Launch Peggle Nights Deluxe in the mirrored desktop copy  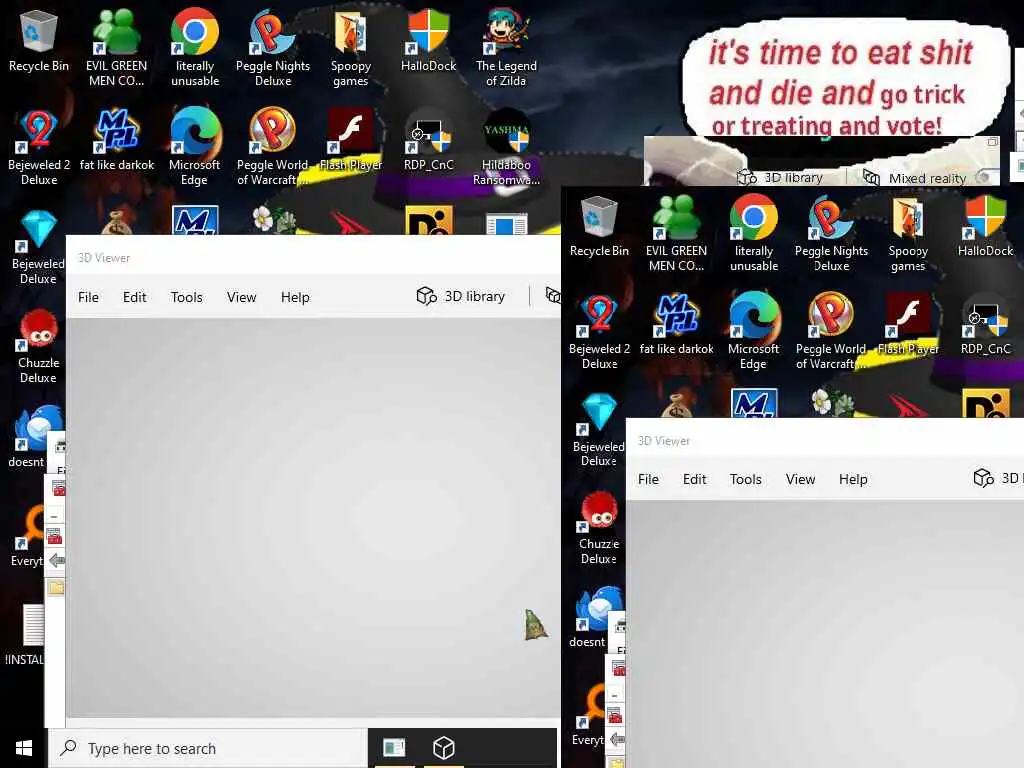[831, 233]
